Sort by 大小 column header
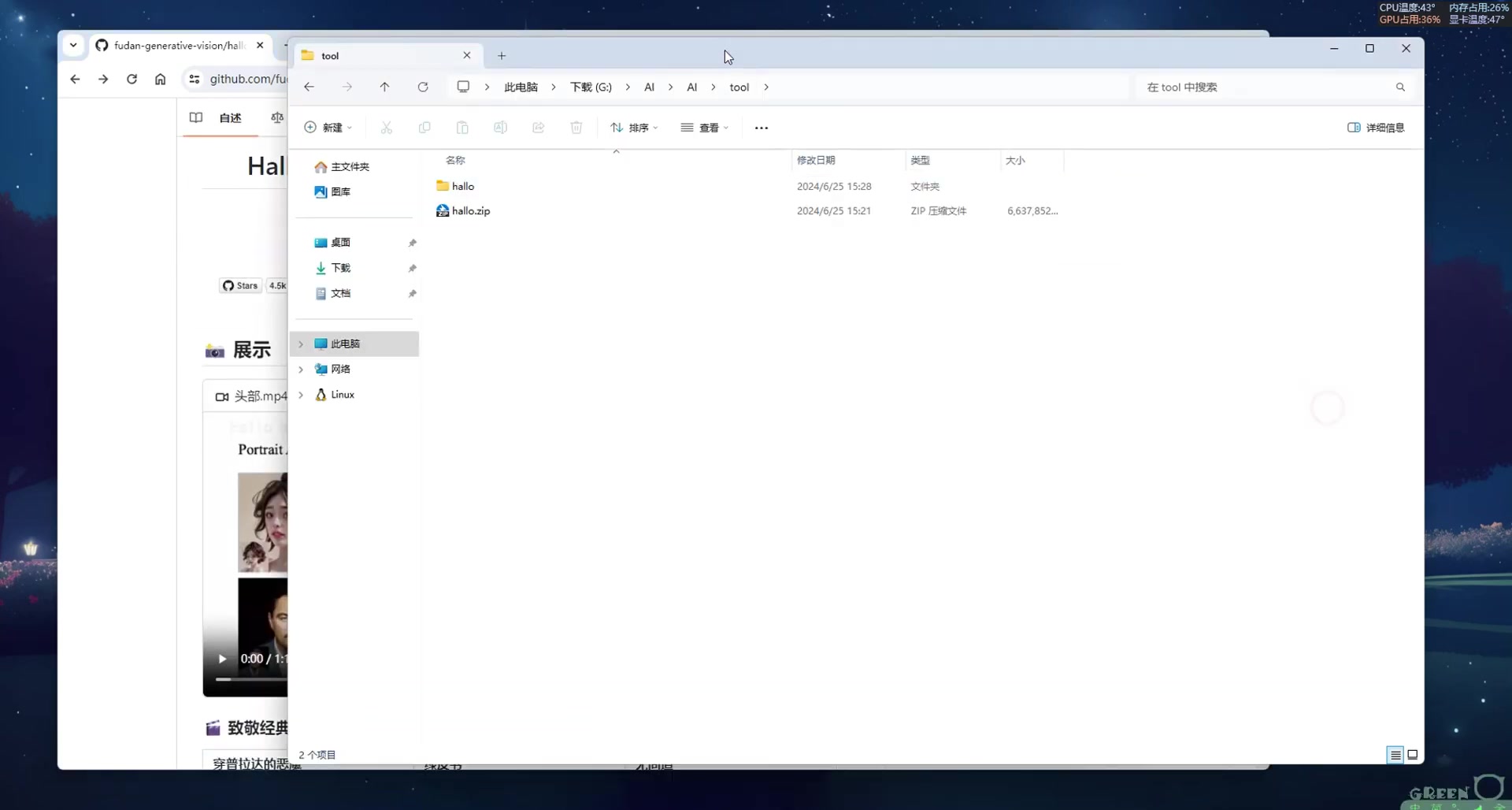1512x810 pixels. [1015, 160]
